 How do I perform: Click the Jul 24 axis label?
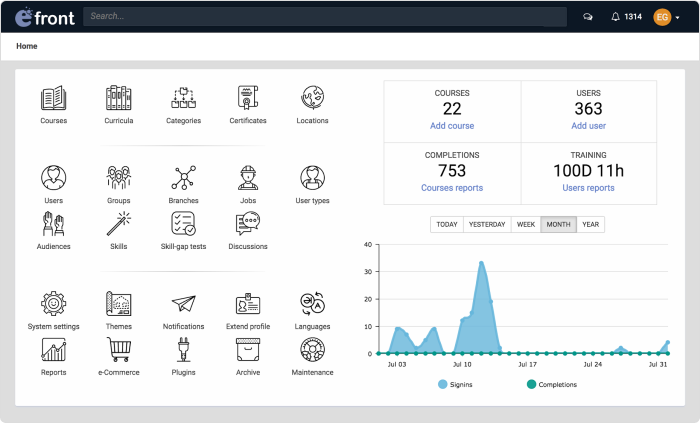[x=593, y=365]
